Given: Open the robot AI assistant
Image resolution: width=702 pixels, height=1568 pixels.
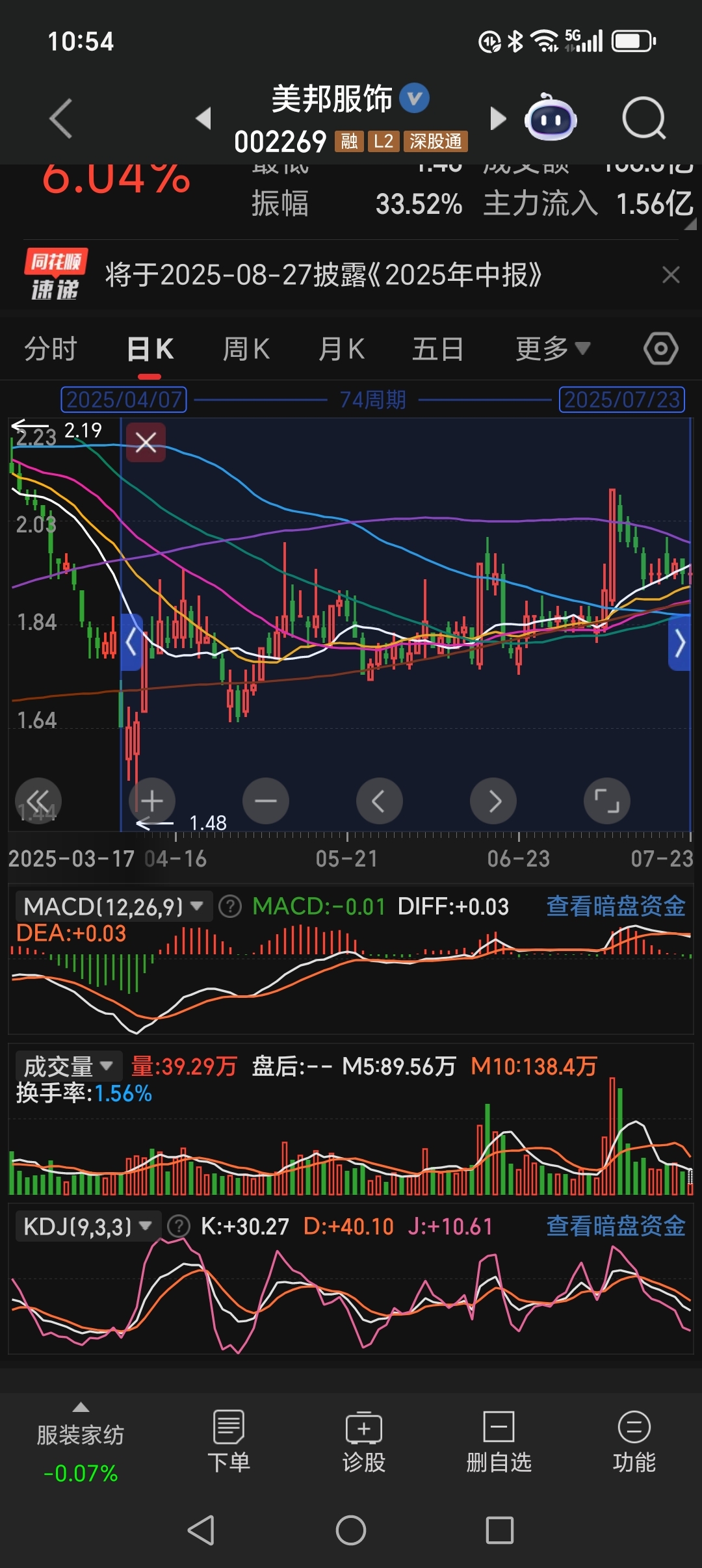Looking at the screenshot, I should (551, 118).
